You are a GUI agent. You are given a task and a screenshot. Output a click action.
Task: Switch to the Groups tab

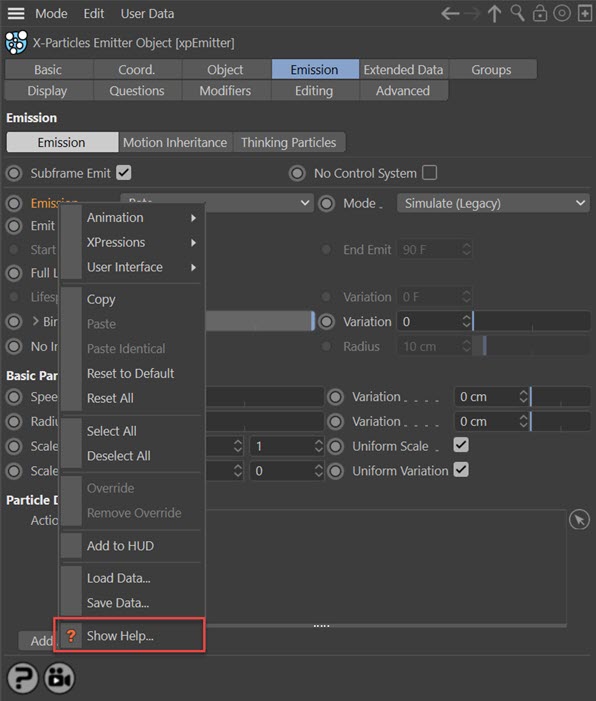point(492,70)
